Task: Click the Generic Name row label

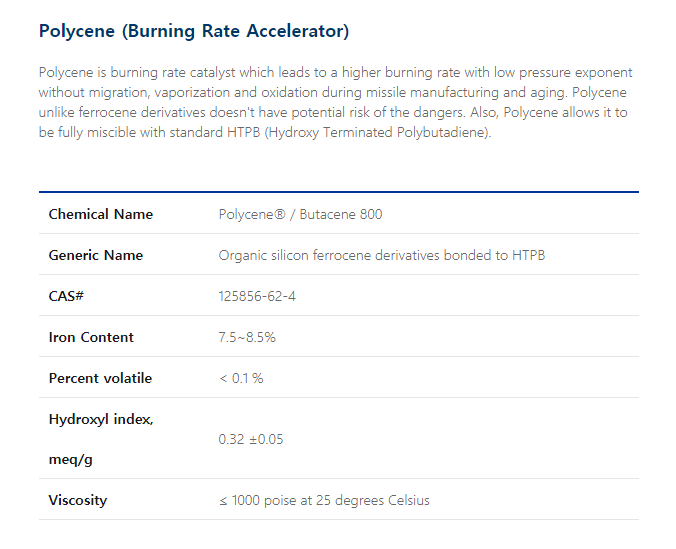Action: (x=96, y=255)
